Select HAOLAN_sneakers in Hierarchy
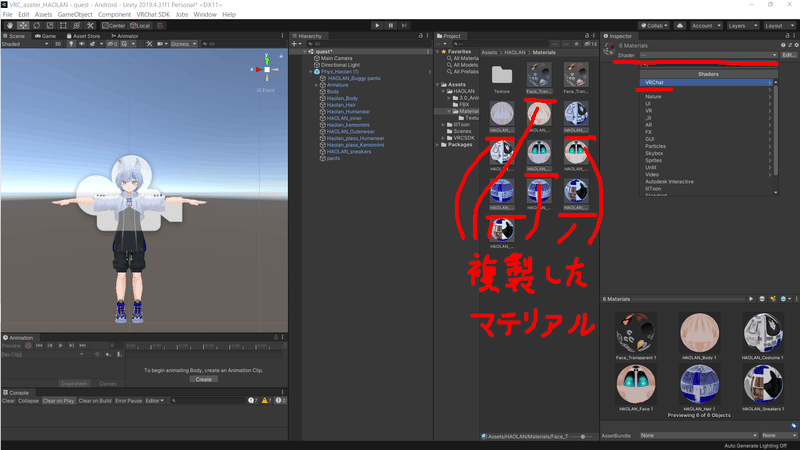 (349, 152)
